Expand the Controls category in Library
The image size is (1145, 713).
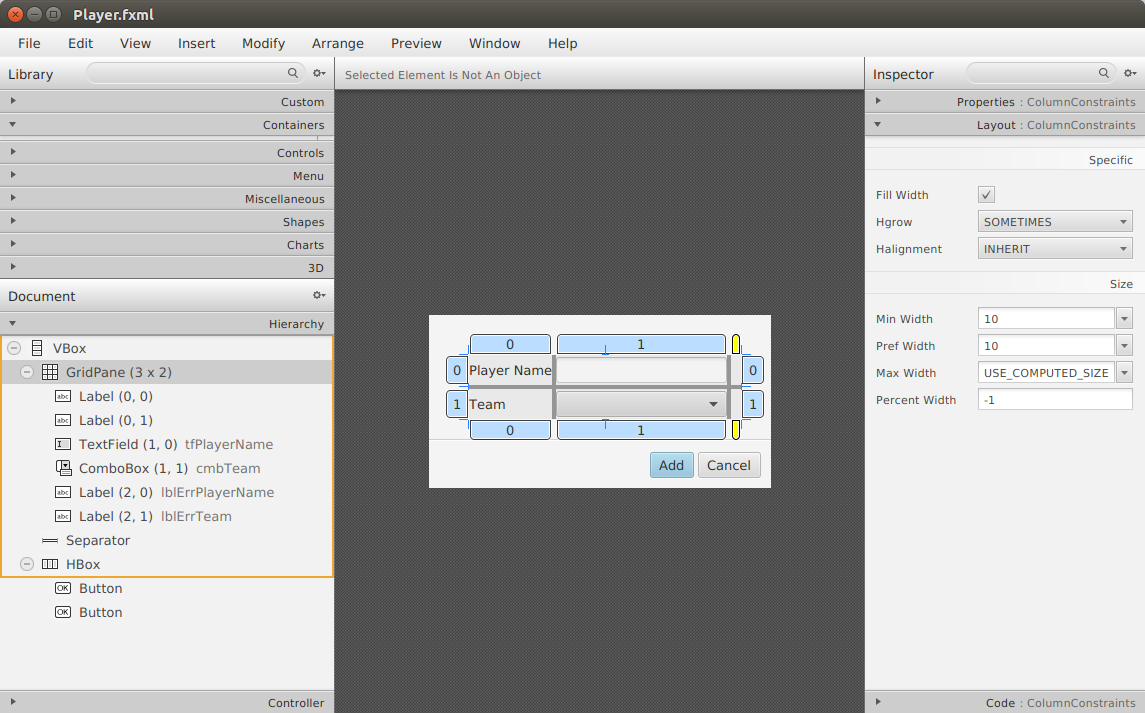pyautogui.click(x=13, y=151)
